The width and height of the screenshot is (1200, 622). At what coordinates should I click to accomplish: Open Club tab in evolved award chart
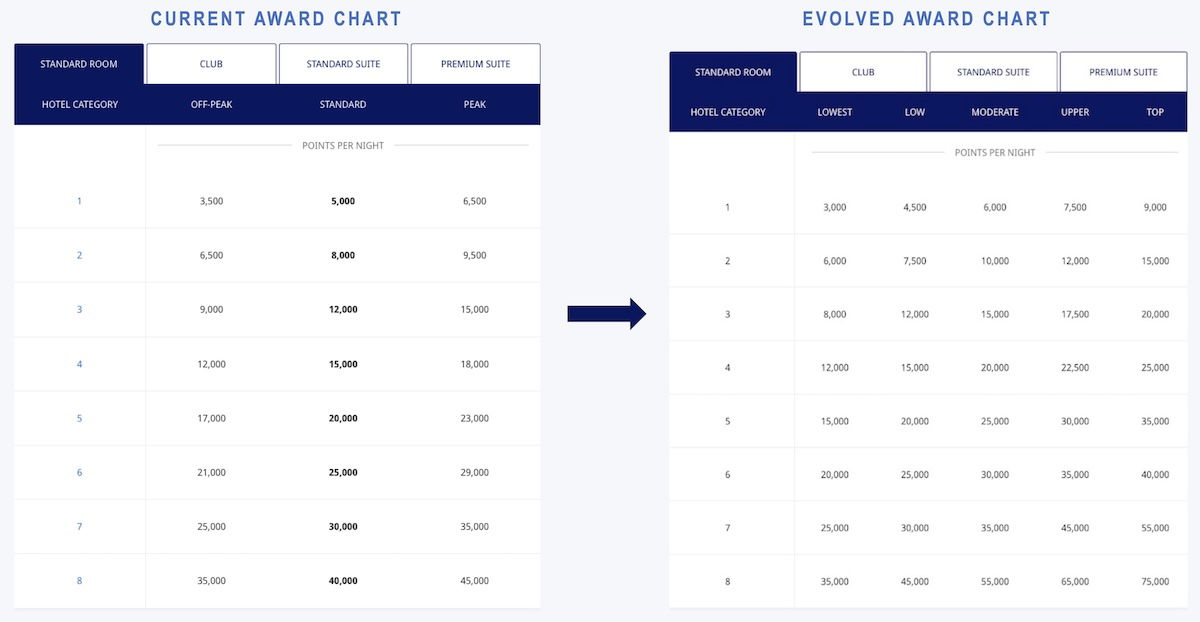tap(863, 72)
